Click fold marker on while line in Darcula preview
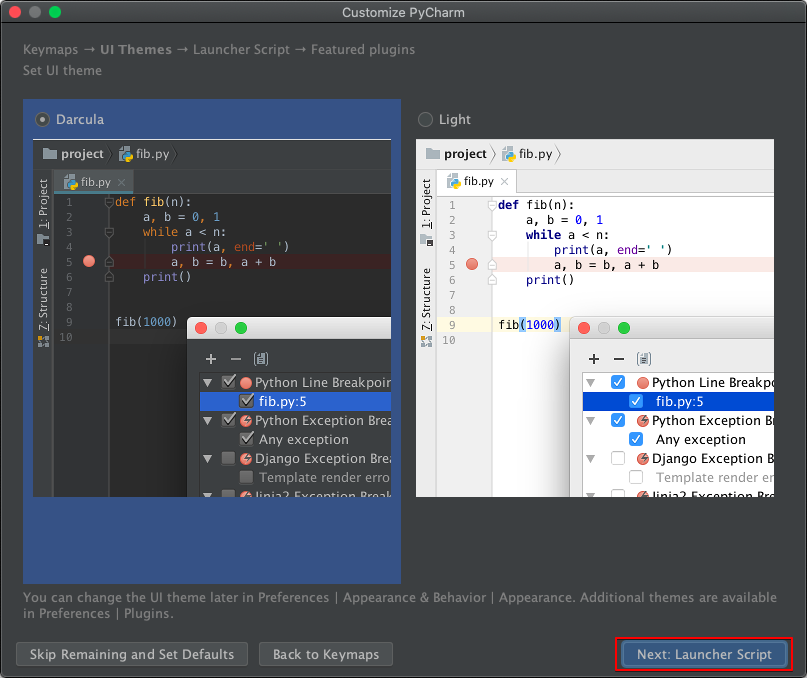 tap(109, 233)
